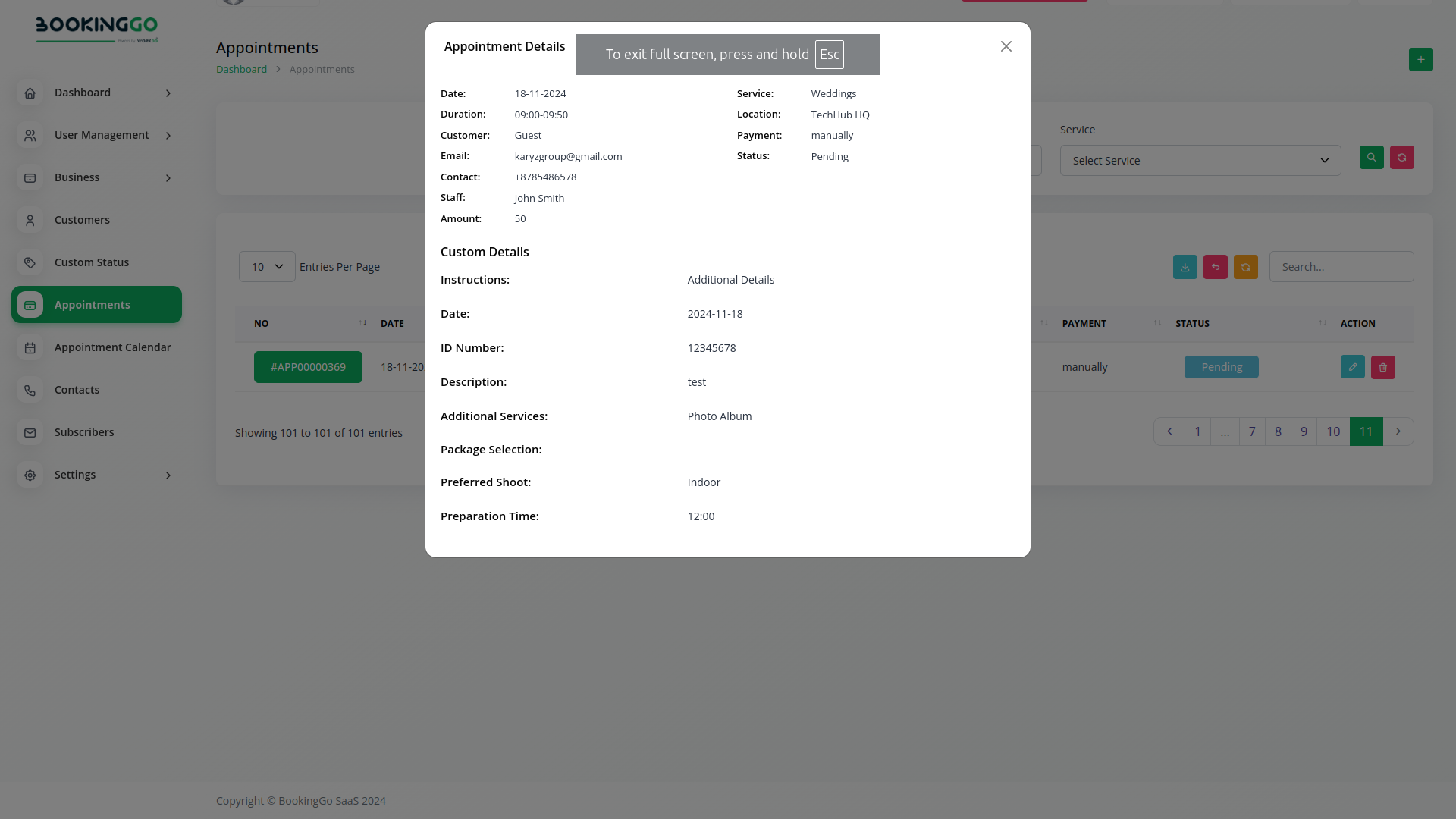Close the Appointment Details dialog
1456x819 pixels.
pyautogui.click(x=1006, y=47)
